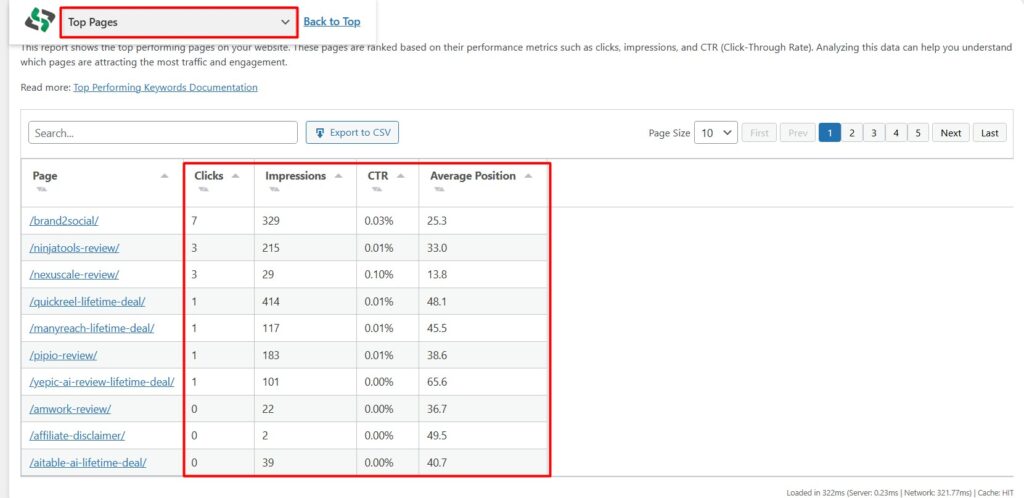Expand the Page Size dropdown
Screen dimensions: 1024x498
tap(716, 133)
